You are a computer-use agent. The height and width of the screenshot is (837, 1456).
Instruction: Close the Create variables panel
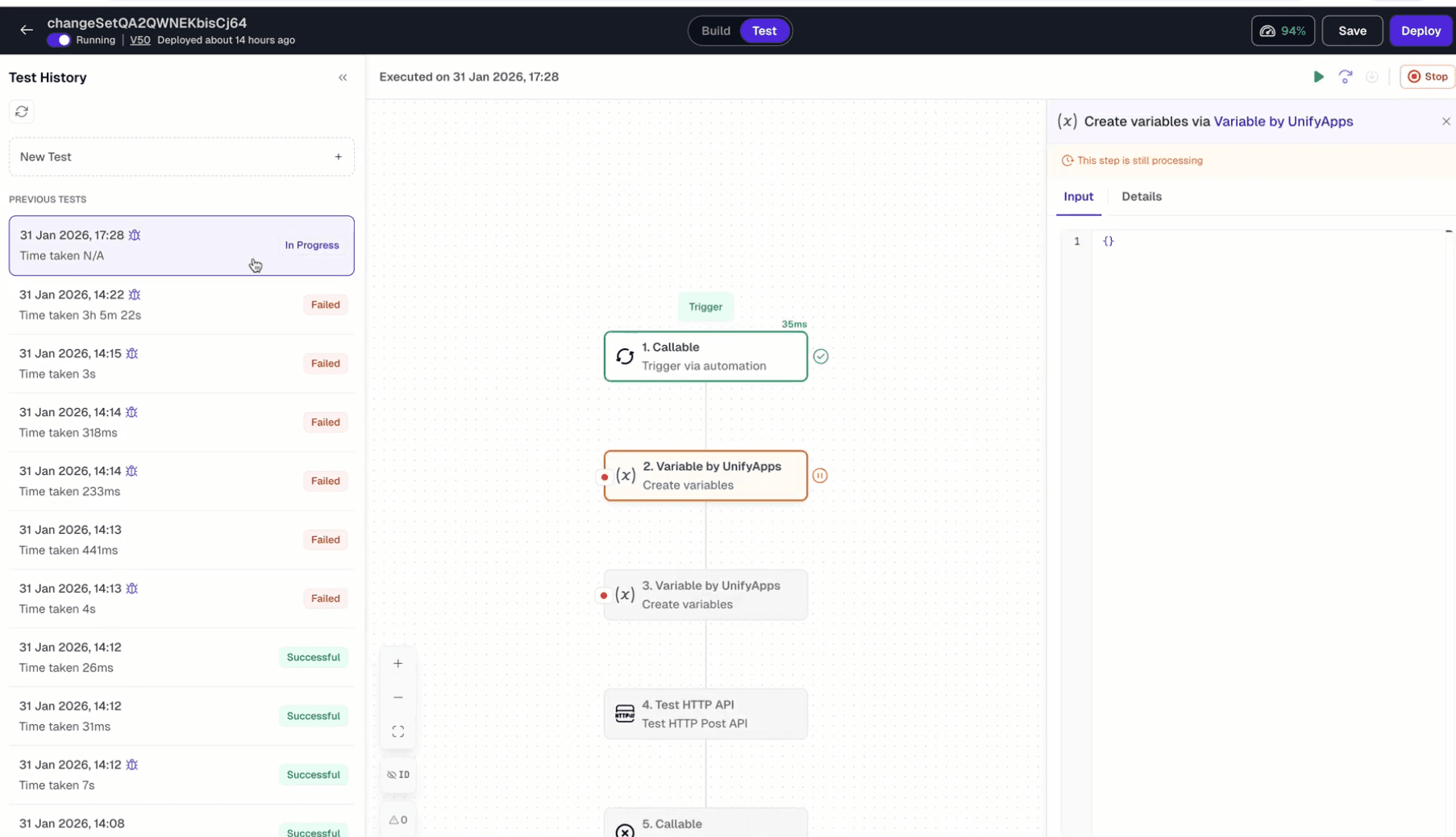(x=1446, y=122)
